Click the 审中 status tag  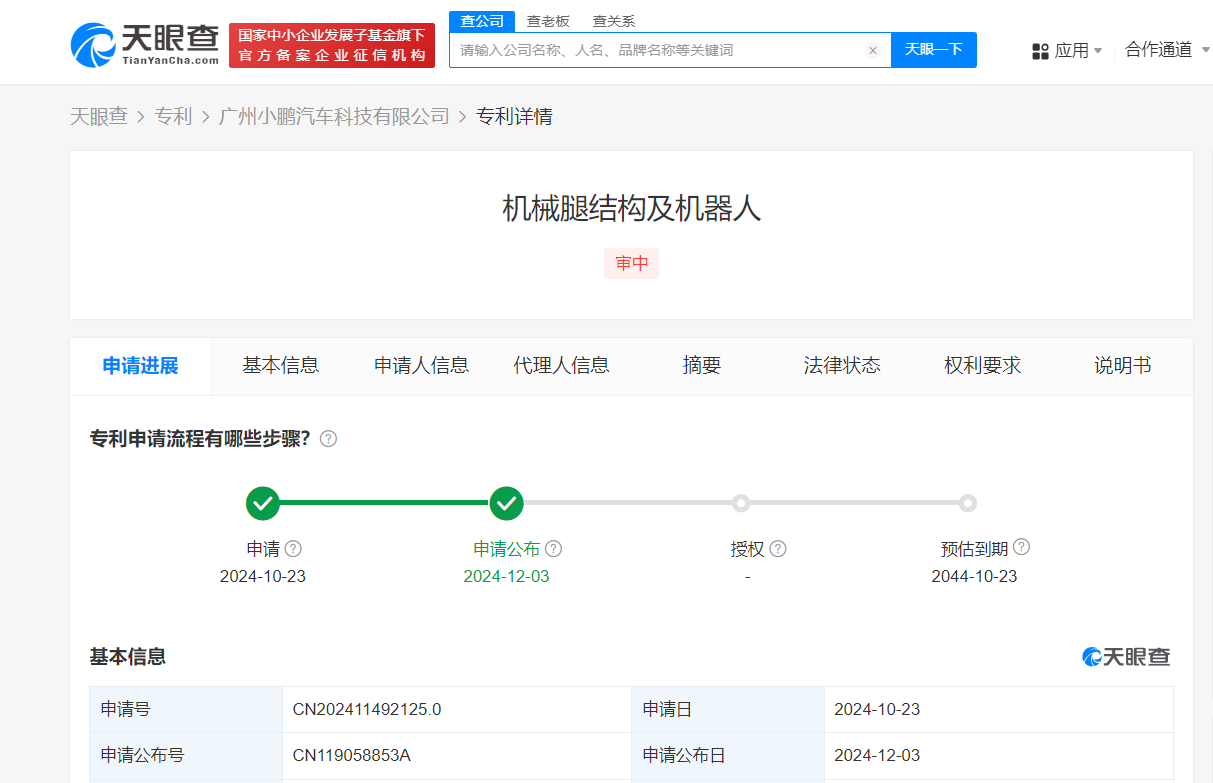tap(632, 264)
